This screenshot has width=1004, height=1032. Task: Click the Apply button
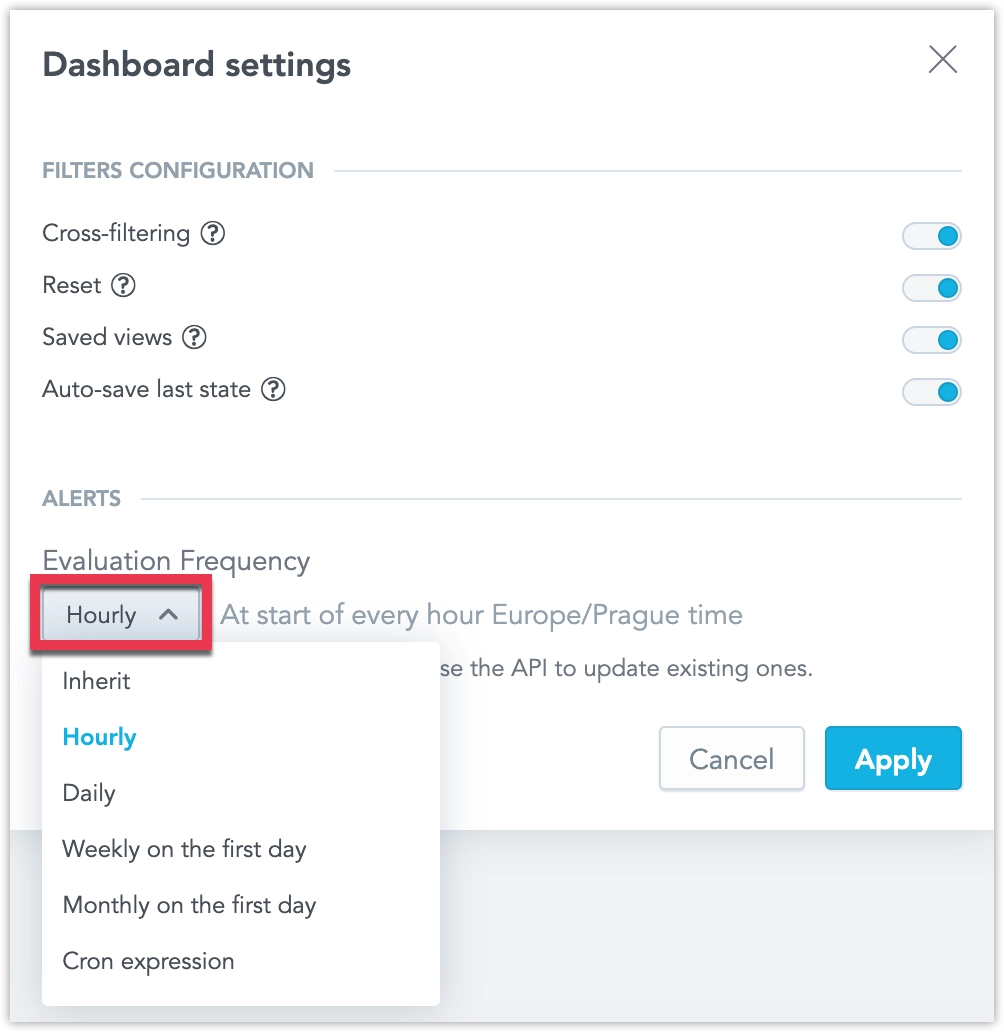(892, 758)
